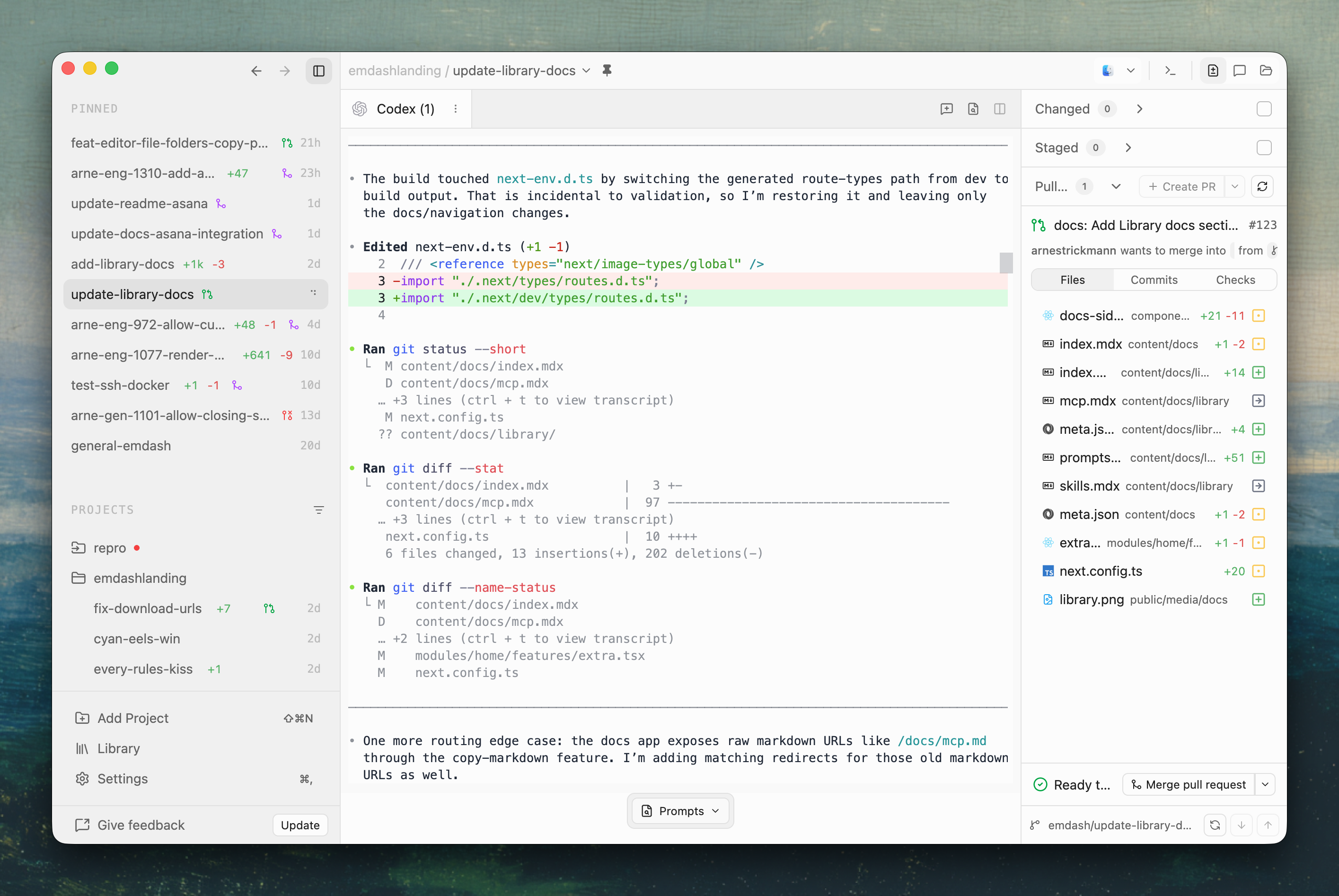Click the conversation scrollbar thumb
Viewport: 1339px width, 896px height.
pos(1006,263)
